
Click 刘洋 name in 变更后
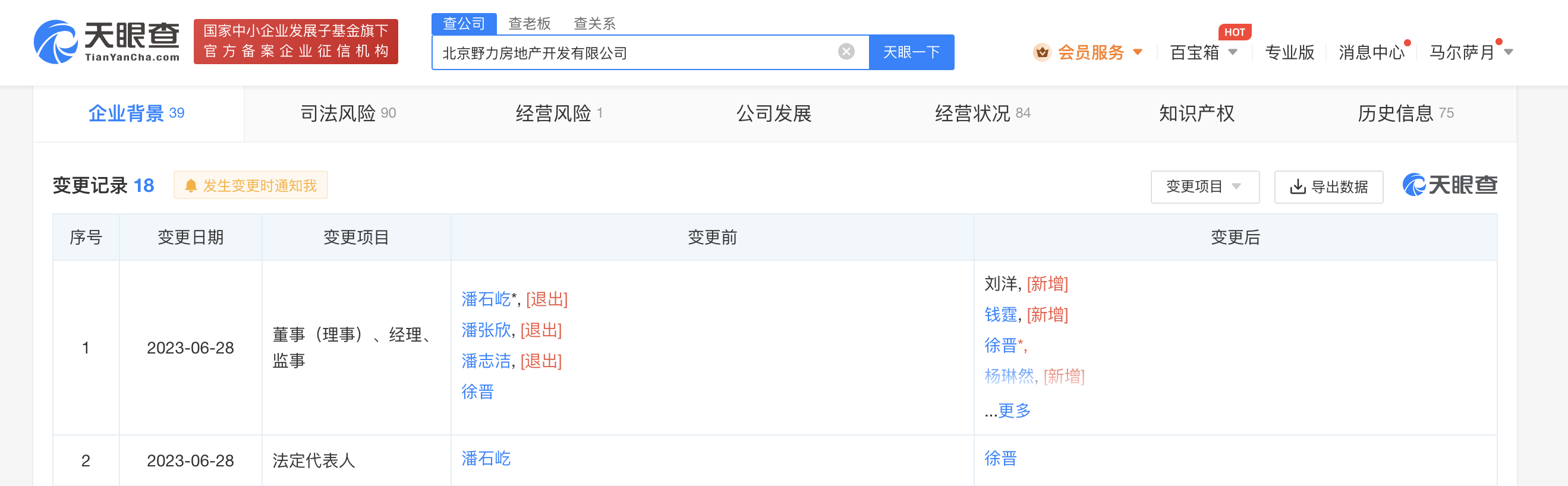click(x=1001, y=283)
